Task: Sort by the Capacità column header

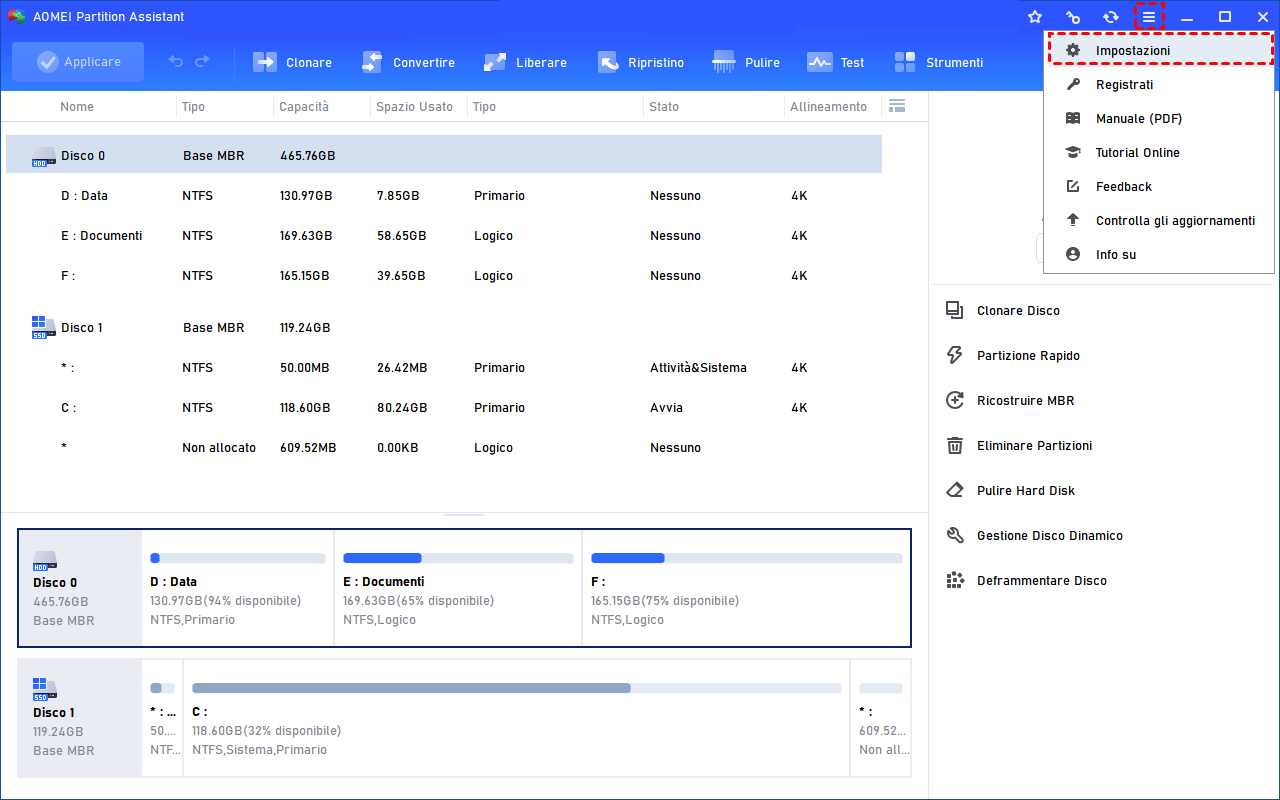Action: coord(304,107)
